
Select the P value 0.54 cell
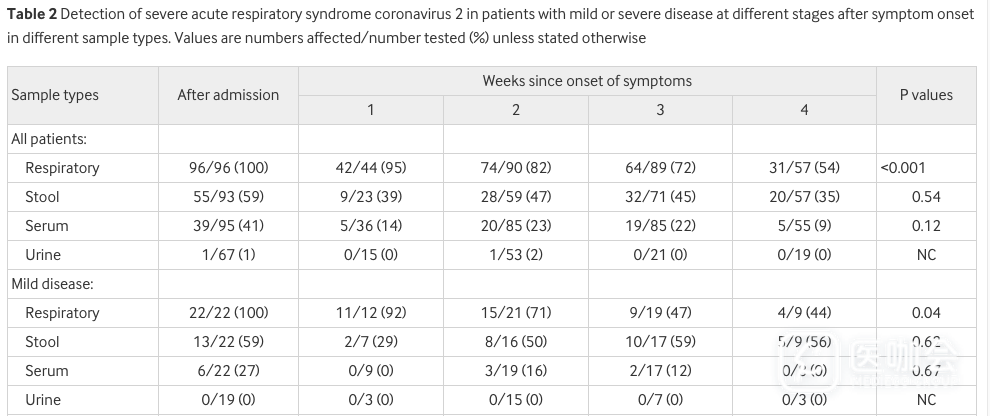tap(926, 197)
